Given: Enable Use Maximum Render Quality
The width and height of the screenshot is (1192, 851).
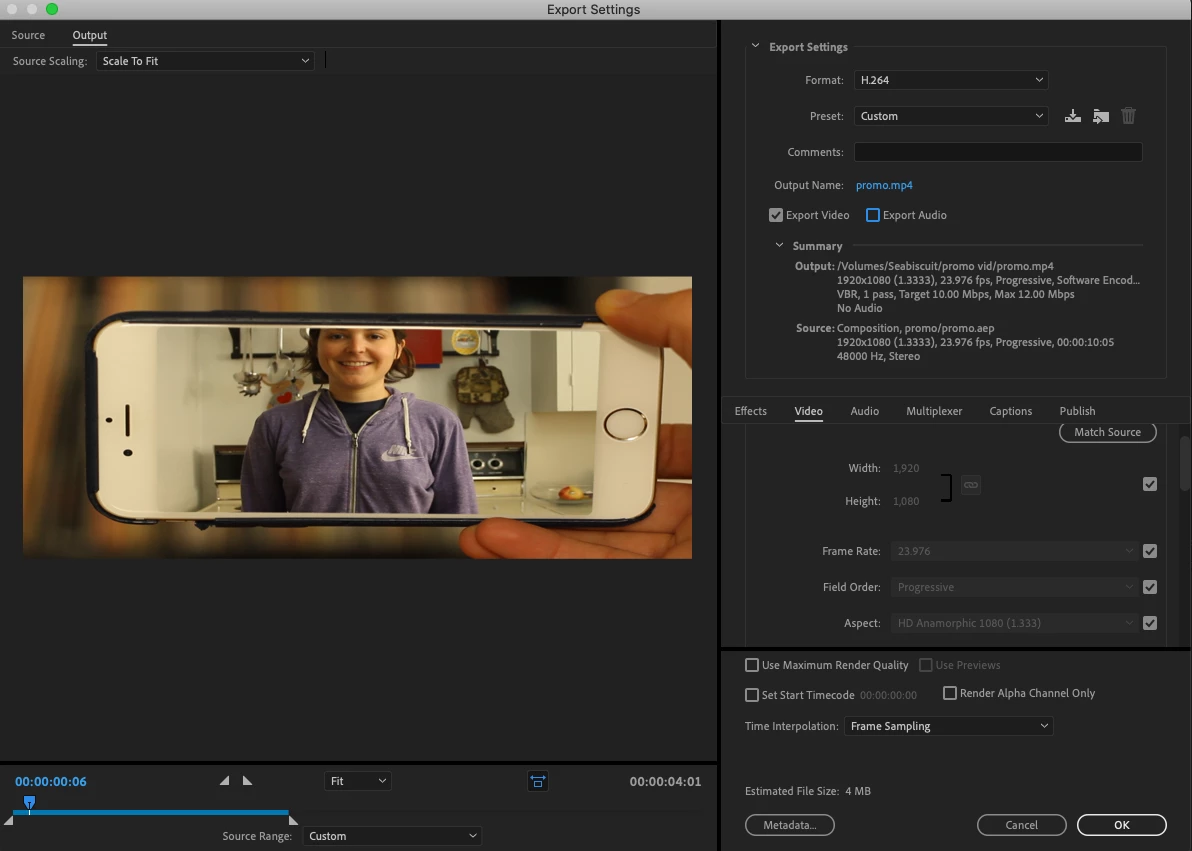Looking at the screenshot, I should pos(752,665).
